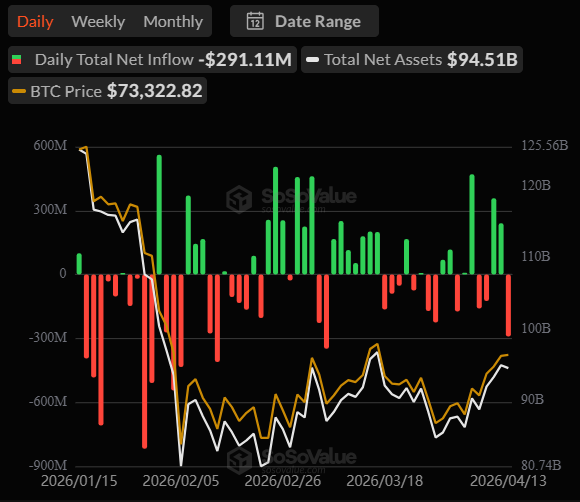Image resolution: width=580 pixels, height=502 pixels.
Task: Switch to the Weekly tab
Action: [98, 21]
